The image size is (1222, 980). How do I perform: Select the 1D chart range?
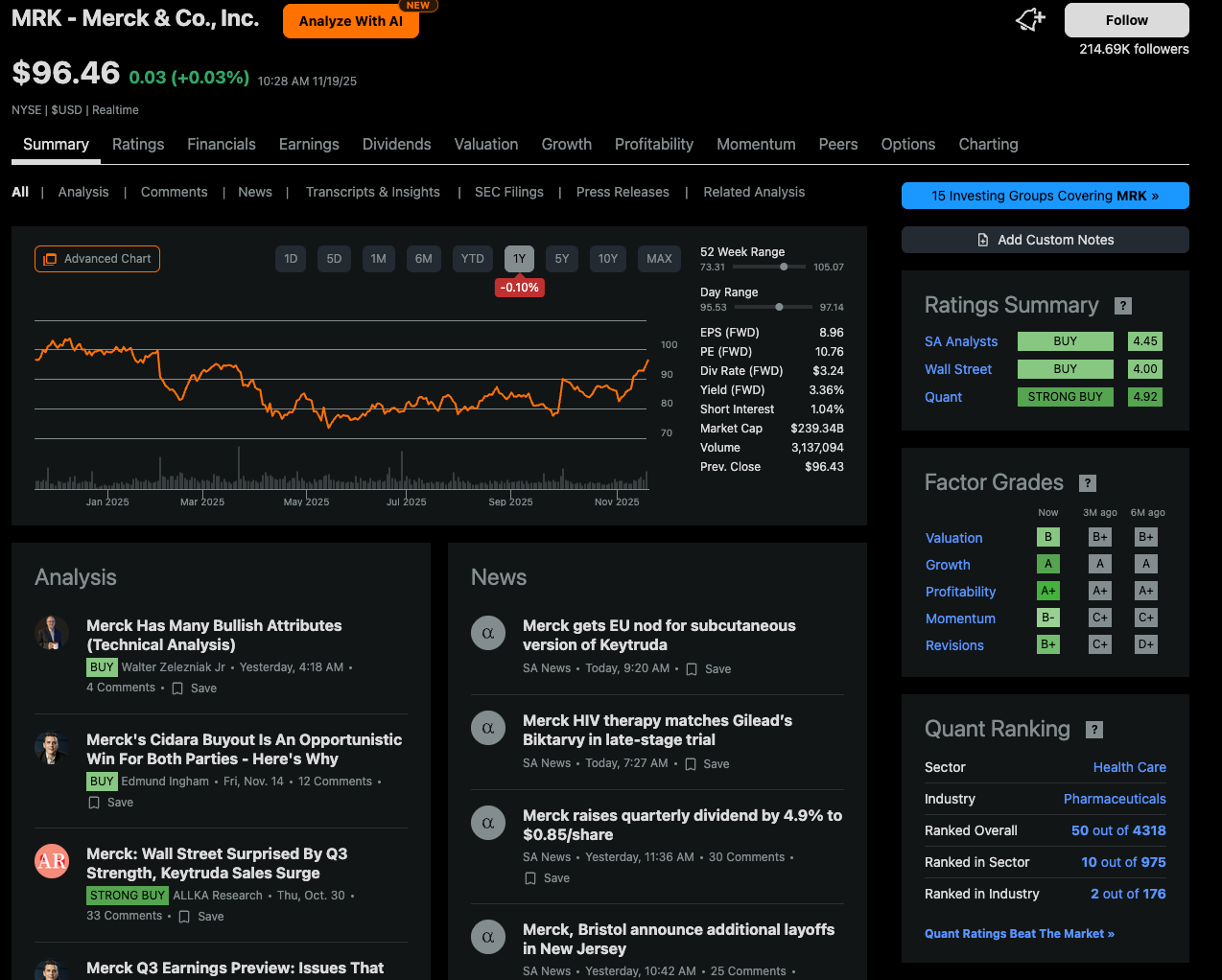(x=291, y=259)
